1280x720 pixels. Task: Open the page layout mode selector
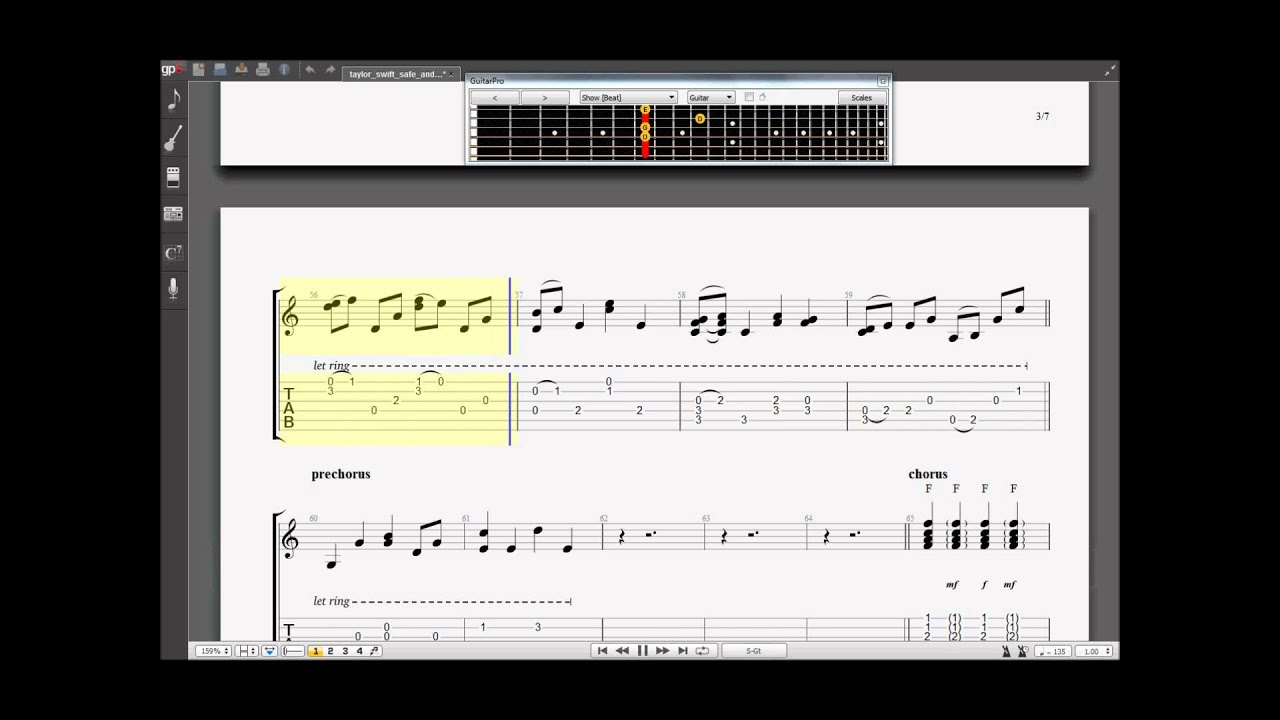coord(247,651)
